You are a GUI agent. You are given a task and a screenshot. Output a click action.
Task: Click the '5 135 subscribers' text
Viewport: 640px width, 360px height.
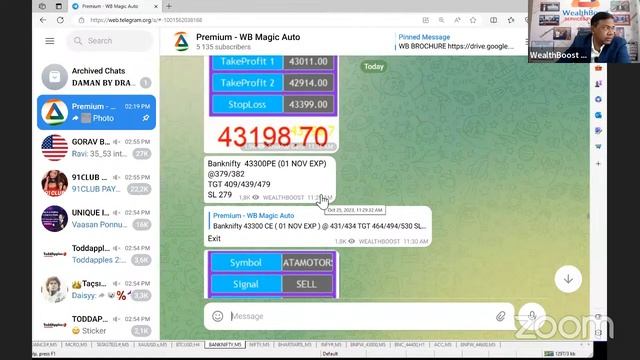(x=223, y=47)
